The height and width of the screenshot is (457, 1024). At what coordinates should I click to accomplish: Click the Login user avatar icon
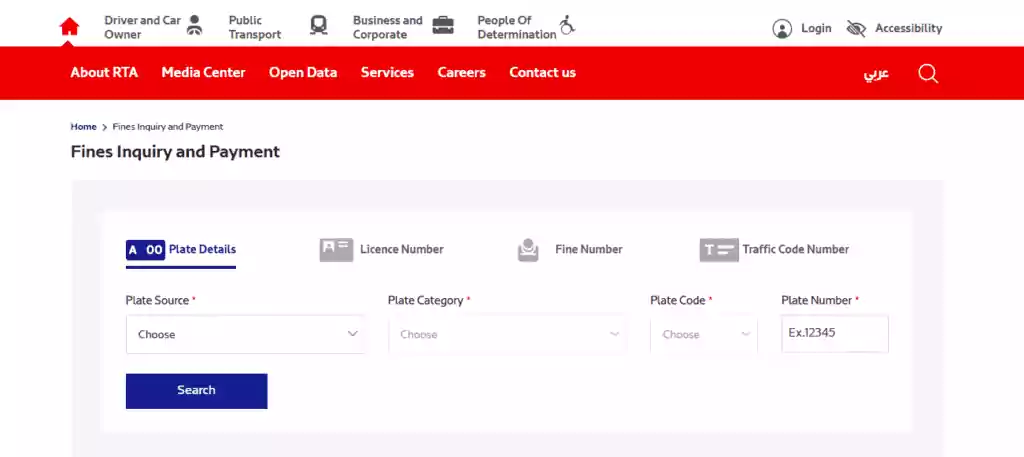coord(782,29)
